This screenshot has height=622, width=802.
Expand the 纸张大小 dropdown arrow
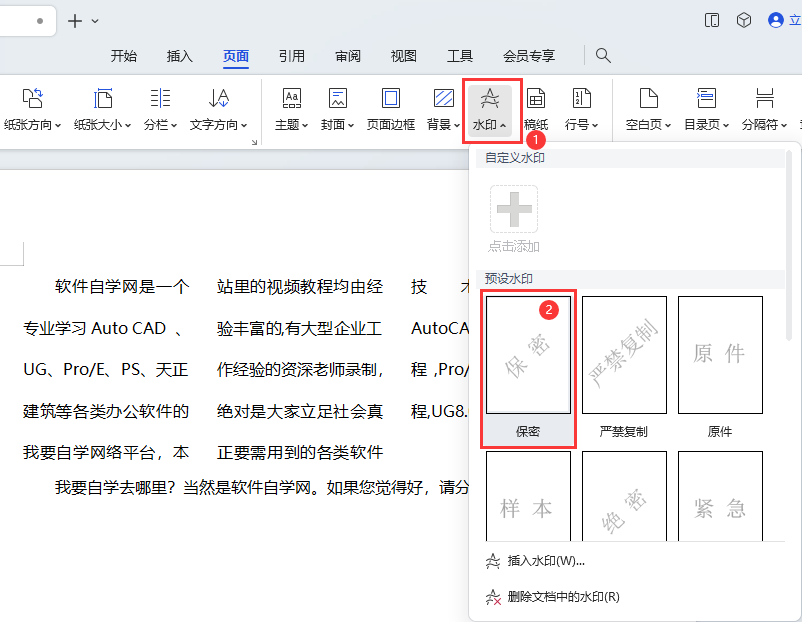click(x=128, y=125)
